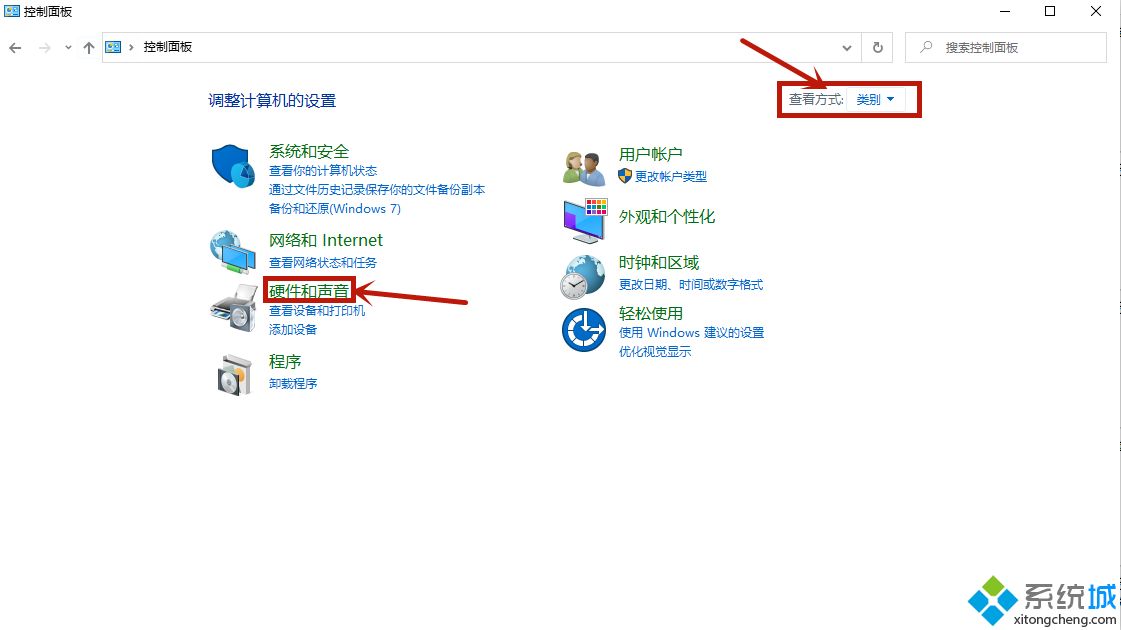Viewport: 1121px width, 630px height.
Task: Open the 类别 view-by dropdown
Action: click(875, 99)
